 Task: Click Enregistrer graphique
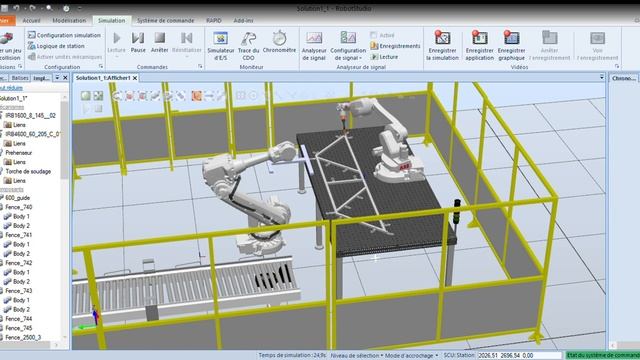(x=511, y=46)
